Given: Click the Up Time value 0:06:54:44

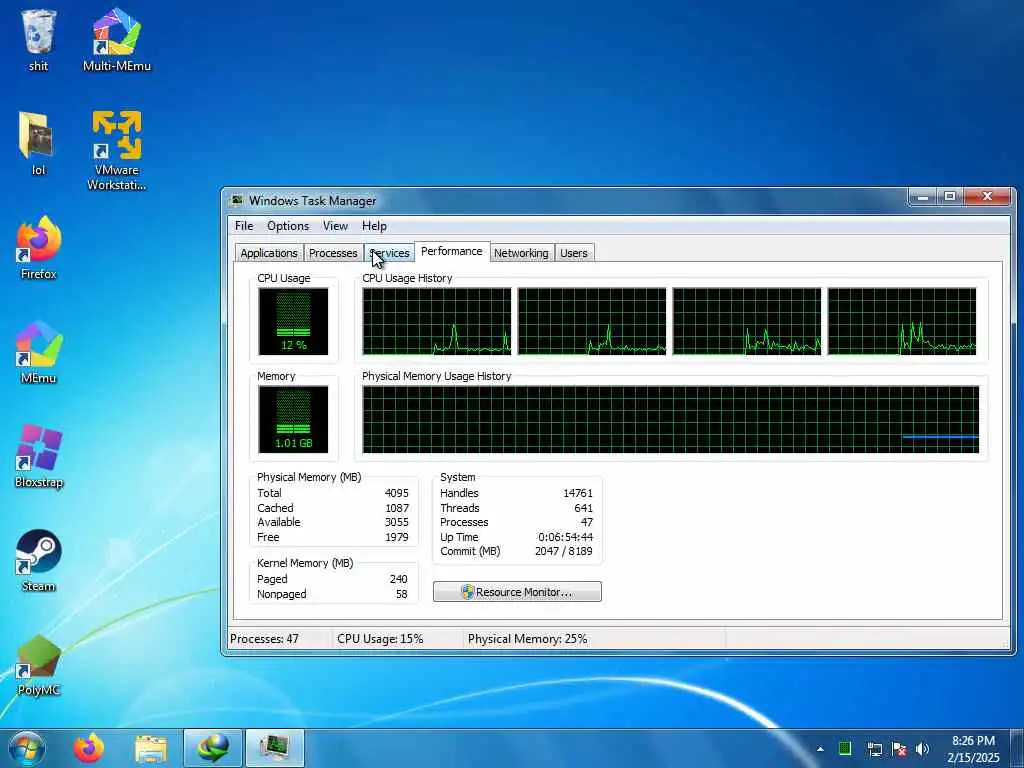Looking at the screenshot, I should click(566, 537).
